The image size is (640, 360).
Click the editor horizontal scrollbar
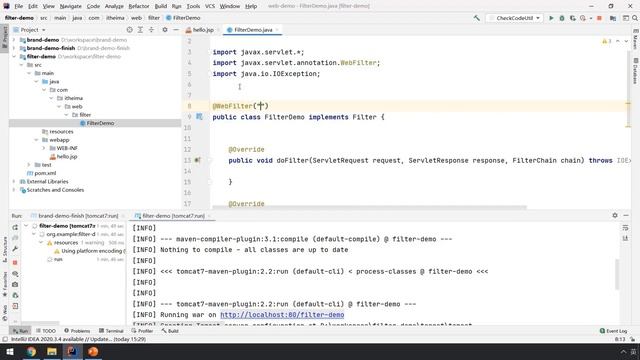(x=369, y=207)
